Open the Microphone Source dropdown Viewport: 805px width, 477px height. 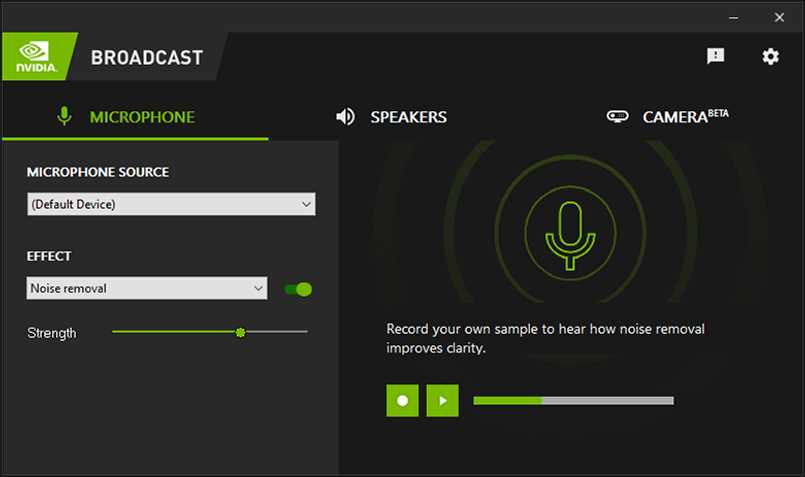pyautogui.click(x=171, y=204)
